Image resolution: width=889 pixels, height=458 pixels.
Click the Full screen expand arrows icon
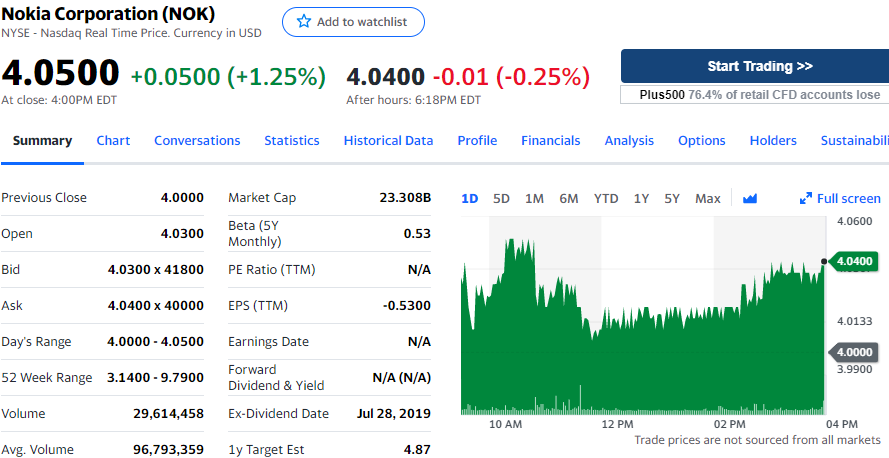[x=806, y=199]
